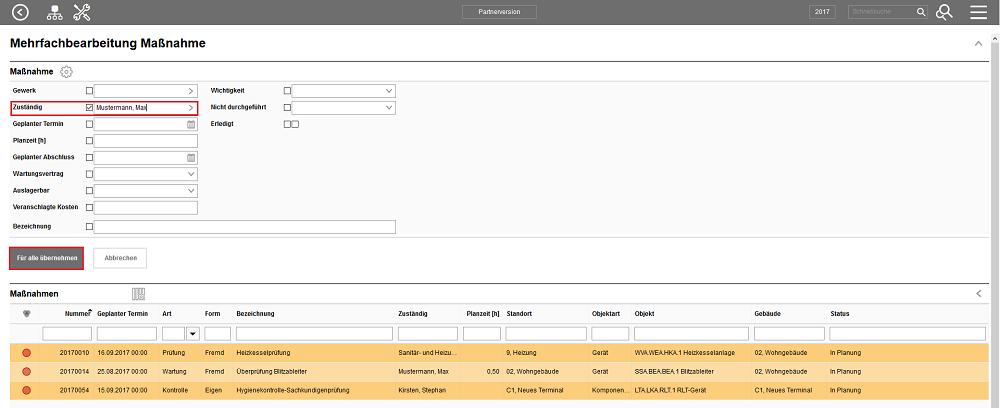Open the calendar picker for Geplanter Abschluss
Screen dimensions: 1000x408
pos(190,158)
